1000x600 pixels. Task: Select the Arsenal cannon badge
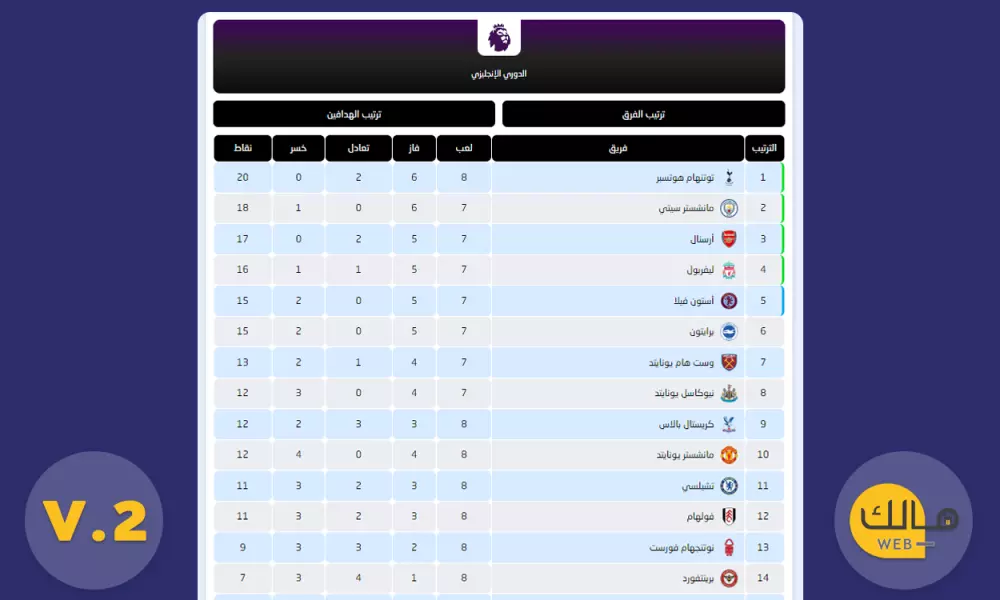[728, 238]
